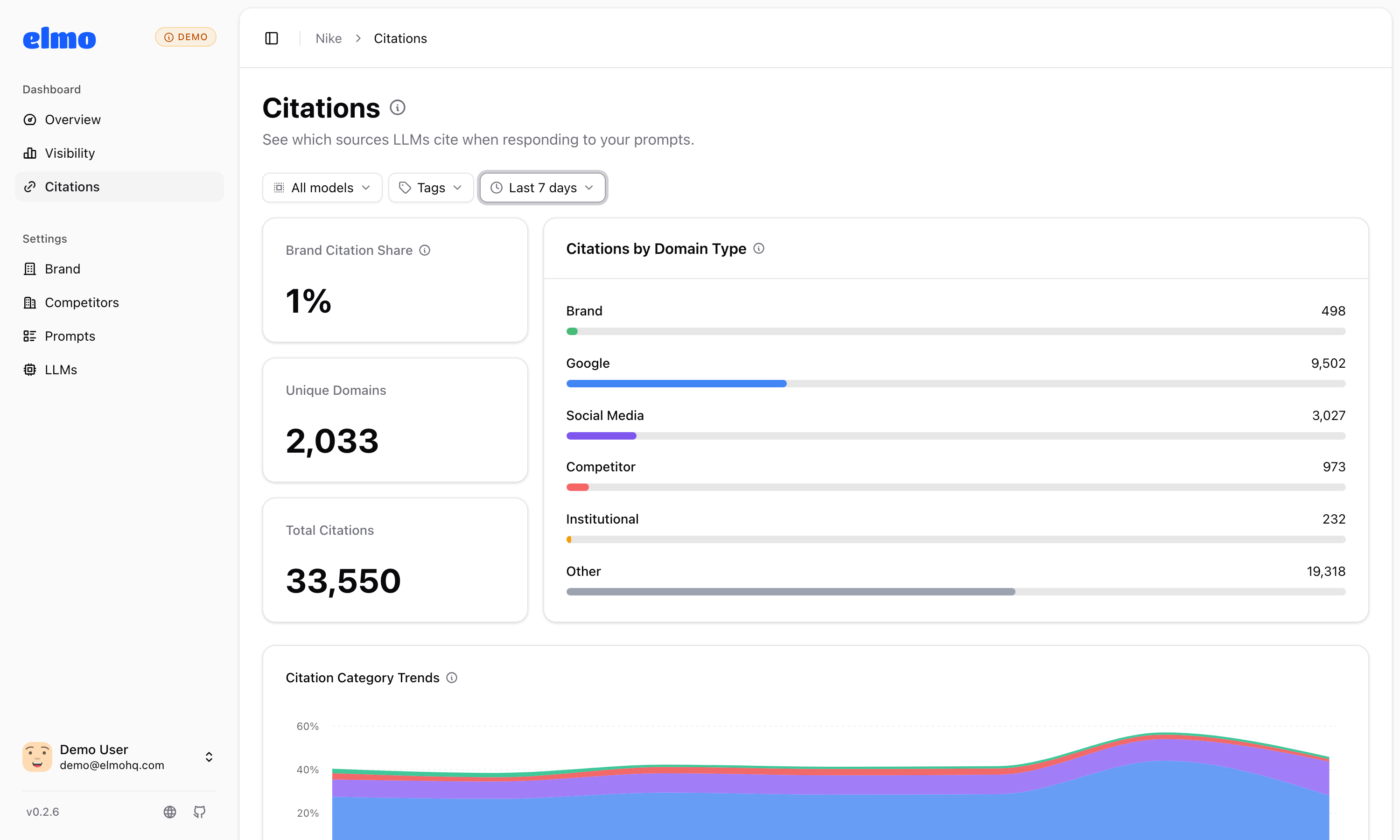
Task: Click the Institutional value 232
Action: (1334, 519)
